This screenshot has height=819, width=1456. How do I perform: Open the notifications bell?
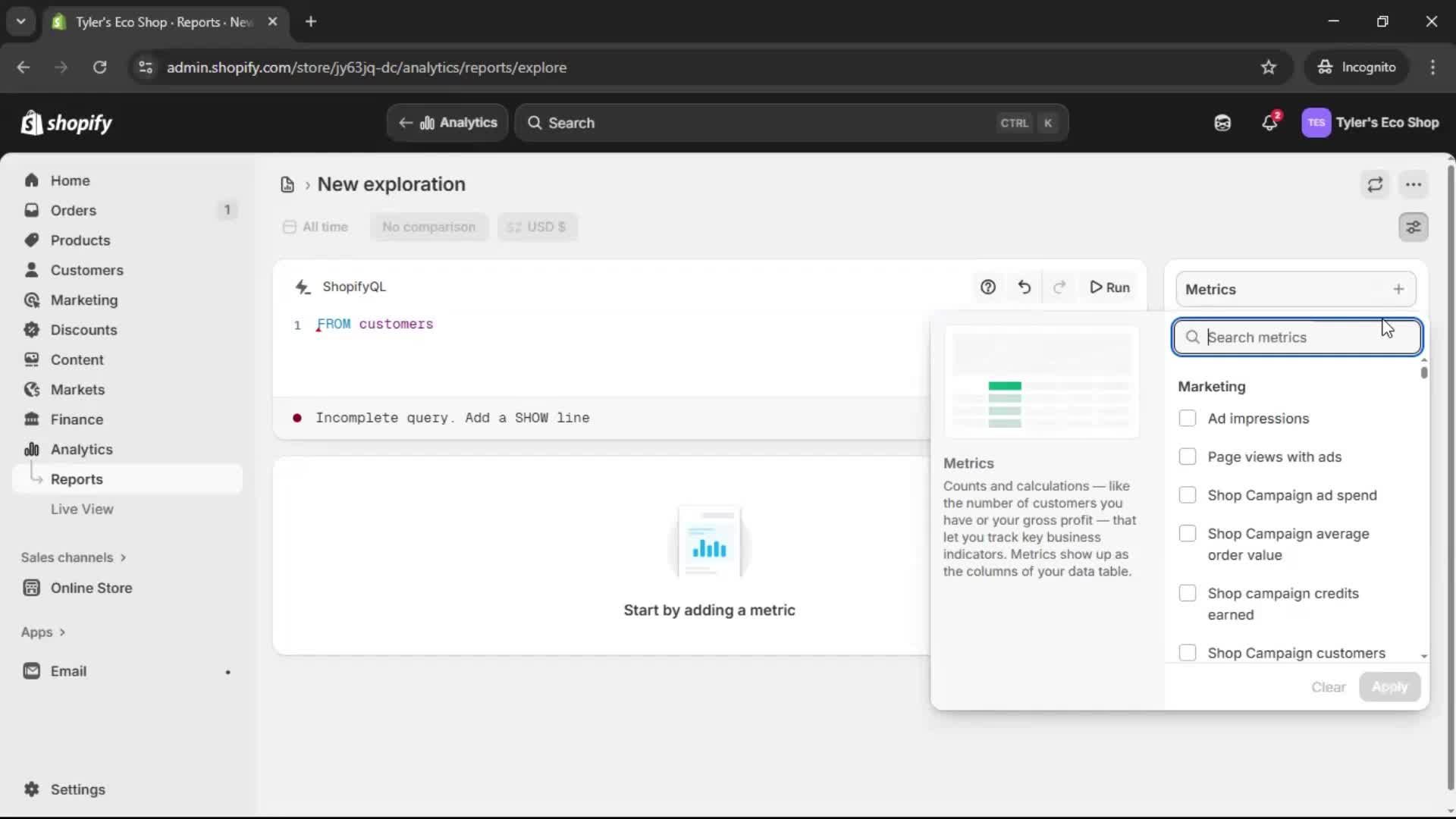(1269, 123)
